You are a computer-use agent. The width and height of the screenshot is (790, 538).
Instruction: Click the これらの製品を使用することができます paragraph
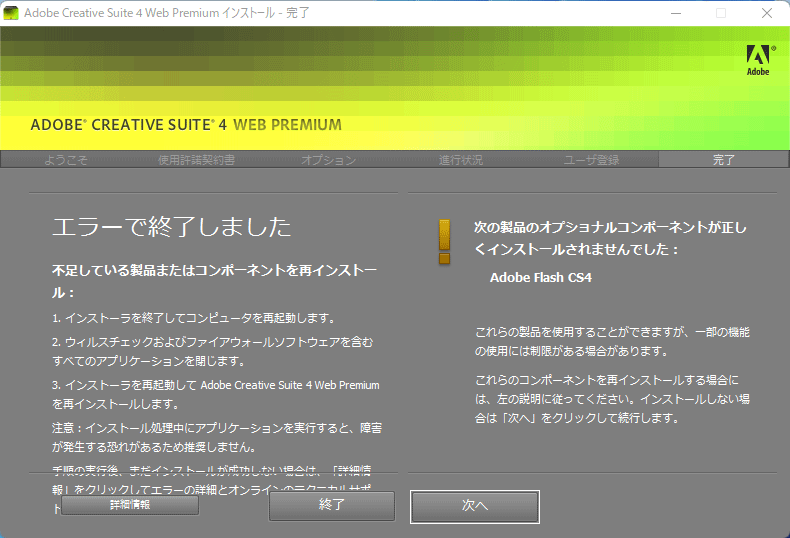point(612,342)
